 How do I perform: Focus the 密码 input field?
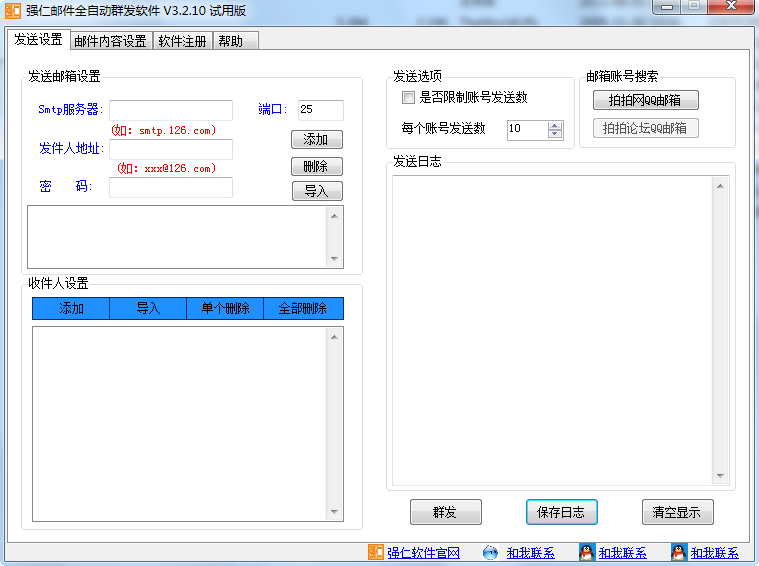(x=171, y=187)
